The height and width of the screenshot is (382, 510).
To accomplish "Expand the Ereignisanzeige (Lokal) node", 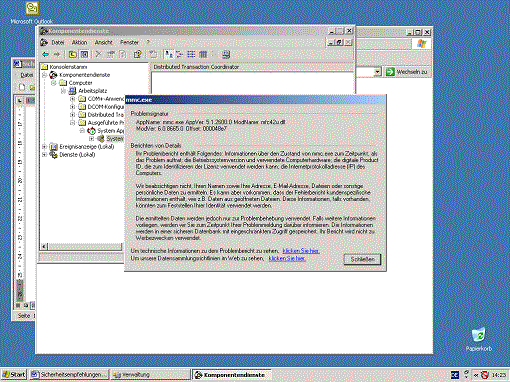I will click(44, 147).
